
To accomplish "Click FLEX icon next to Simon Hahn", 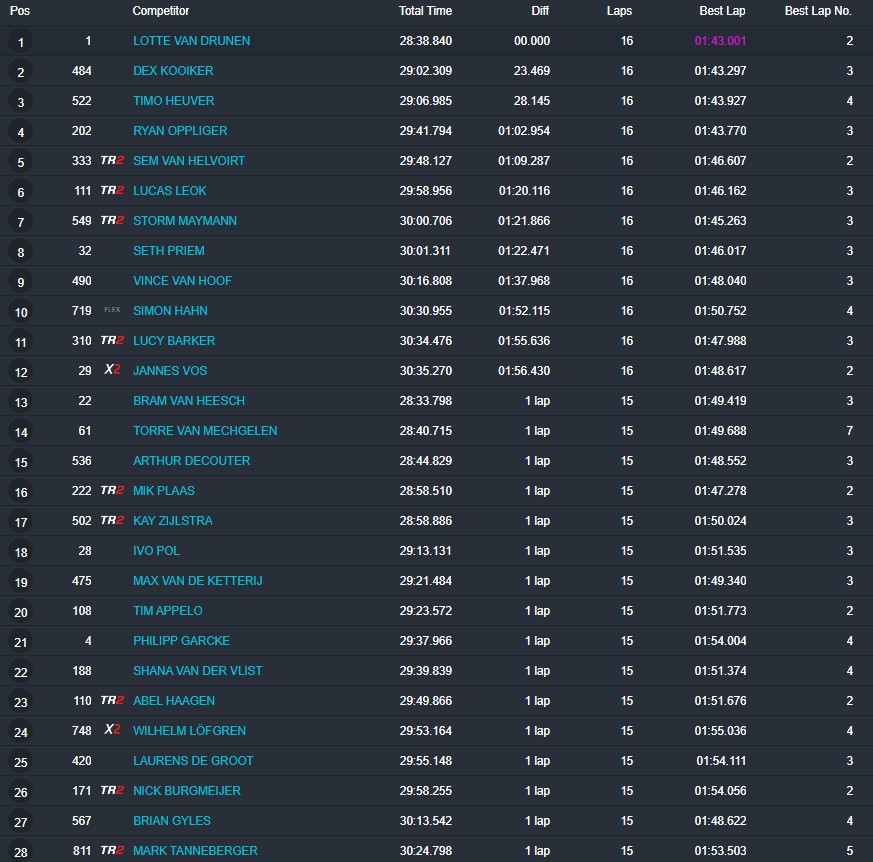I will tap(112, 311).
